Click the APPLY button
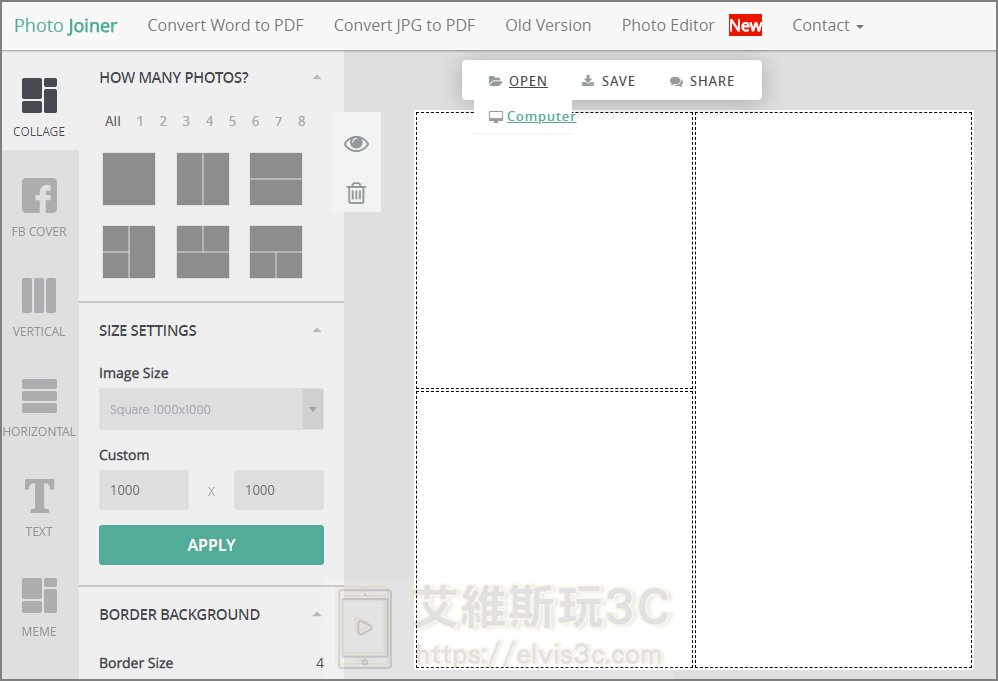Viewport: 998px width, 681px height. click(211, 545)
